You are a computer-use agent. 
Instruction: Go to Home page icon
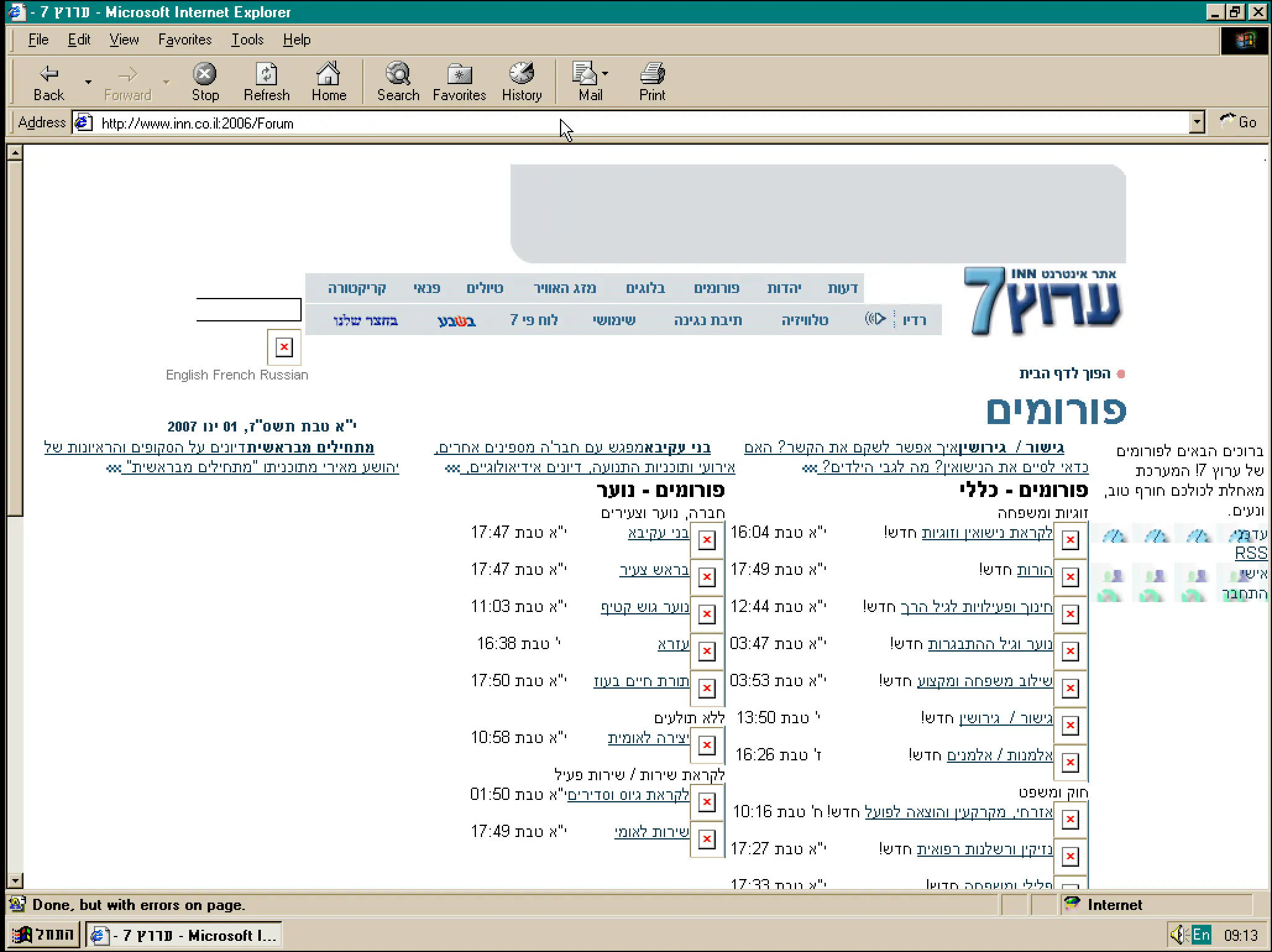pos(328,75)
